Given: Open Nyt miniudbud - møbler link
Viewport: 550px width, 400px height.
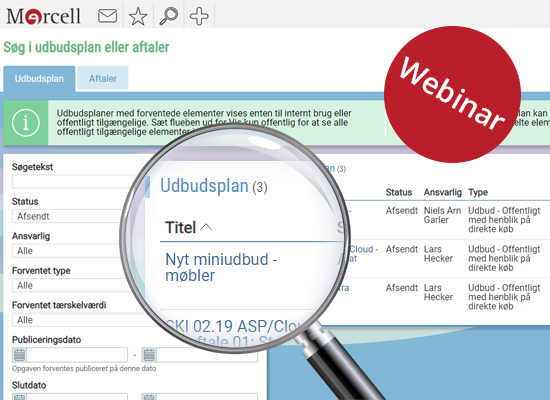Looking at the screenshot, I should tap(221, 267).
